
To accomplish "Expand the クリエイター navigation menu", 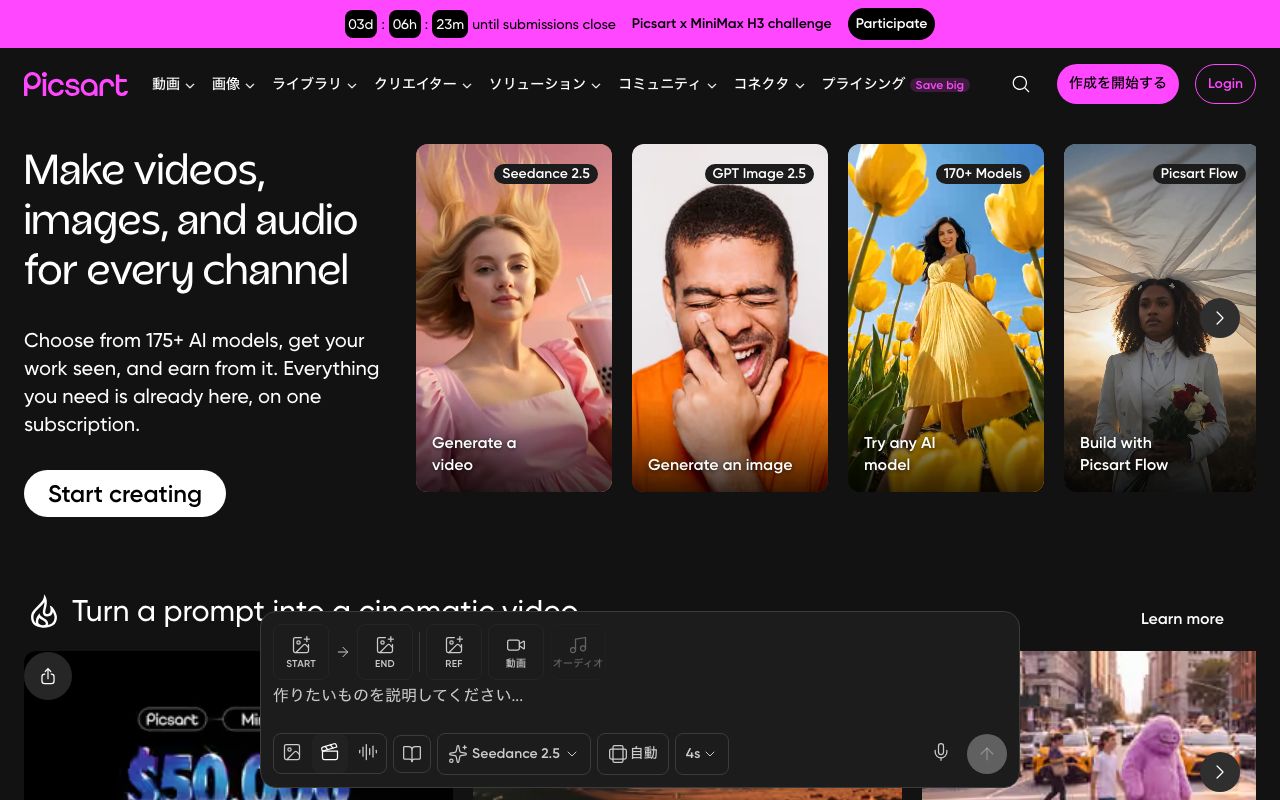I will coord(423,84).
